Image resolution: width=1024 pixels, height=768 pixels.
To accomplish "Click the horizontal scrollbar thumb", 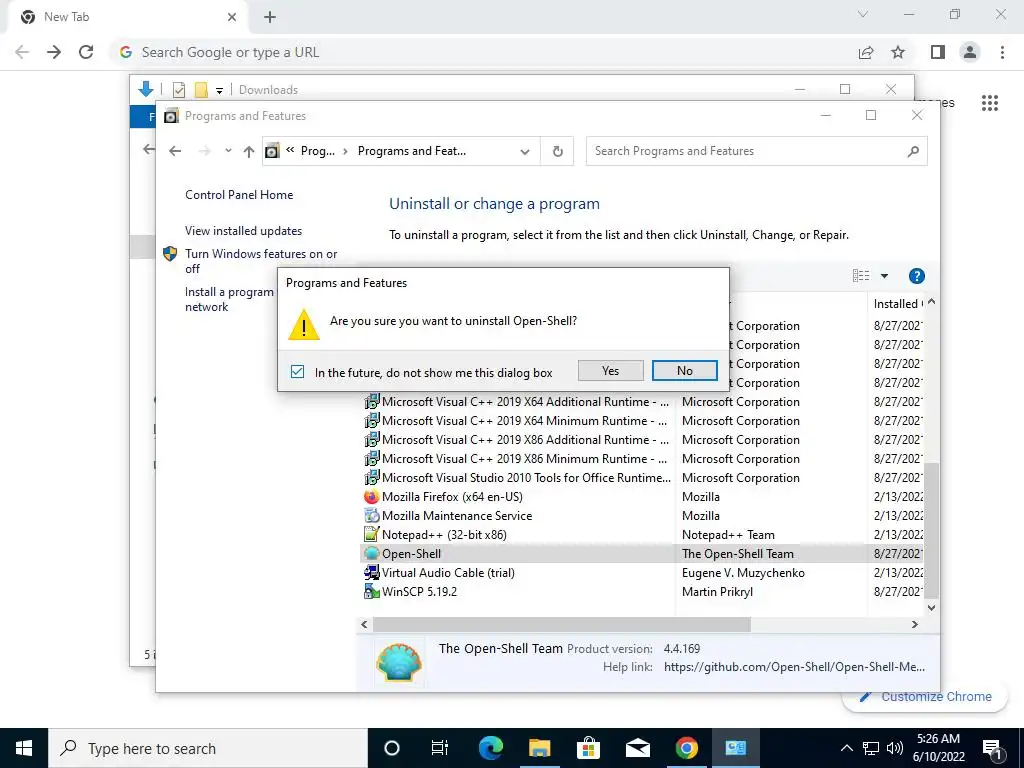I will 562,625.
